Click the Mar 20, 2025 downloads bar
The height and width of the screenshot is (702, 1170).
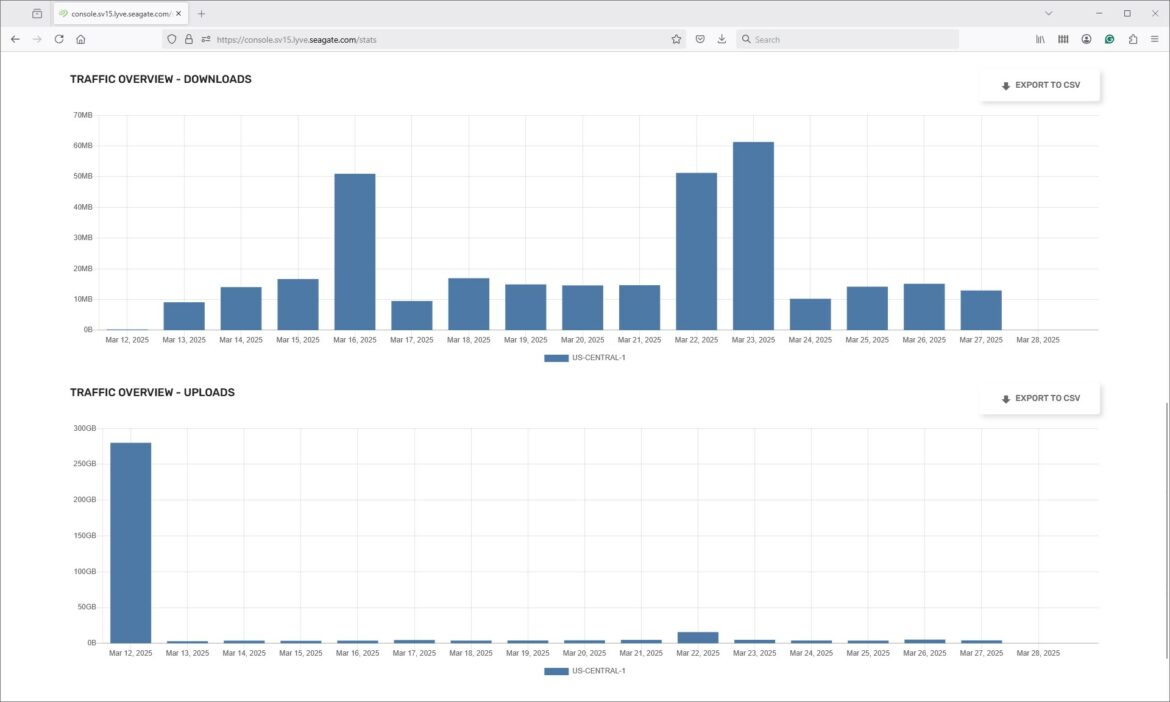point(582,307)
